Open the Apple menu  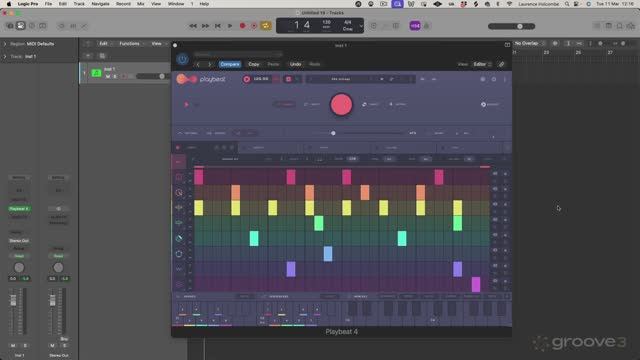click(x=9, y=4)
